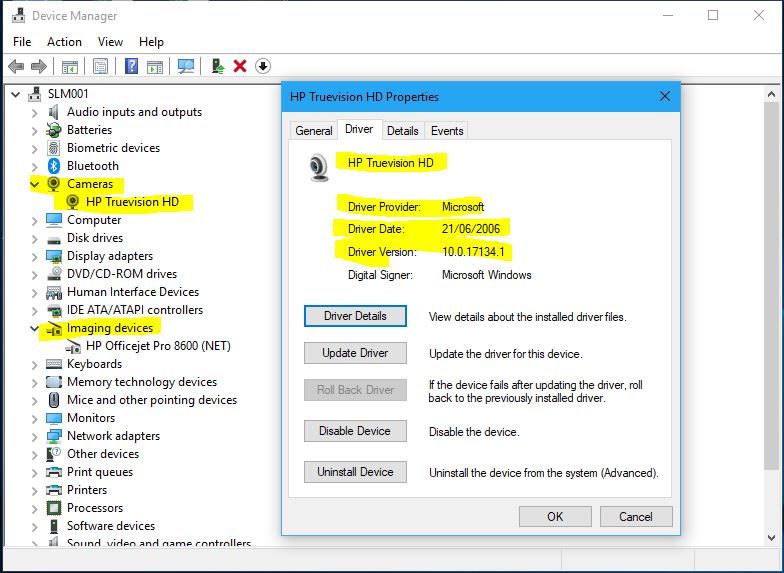Click Cancel in the Properties dialog
Image resolution: width=784 pixels, height=573 pixels.
point(636,516)
